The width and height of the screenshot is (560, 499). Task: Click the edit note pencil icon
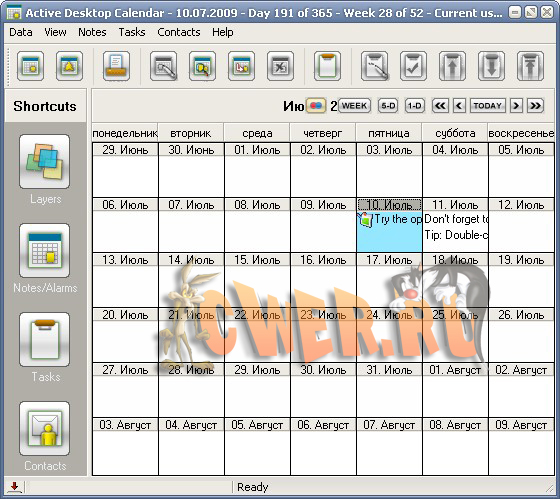[x=164, y=66]
